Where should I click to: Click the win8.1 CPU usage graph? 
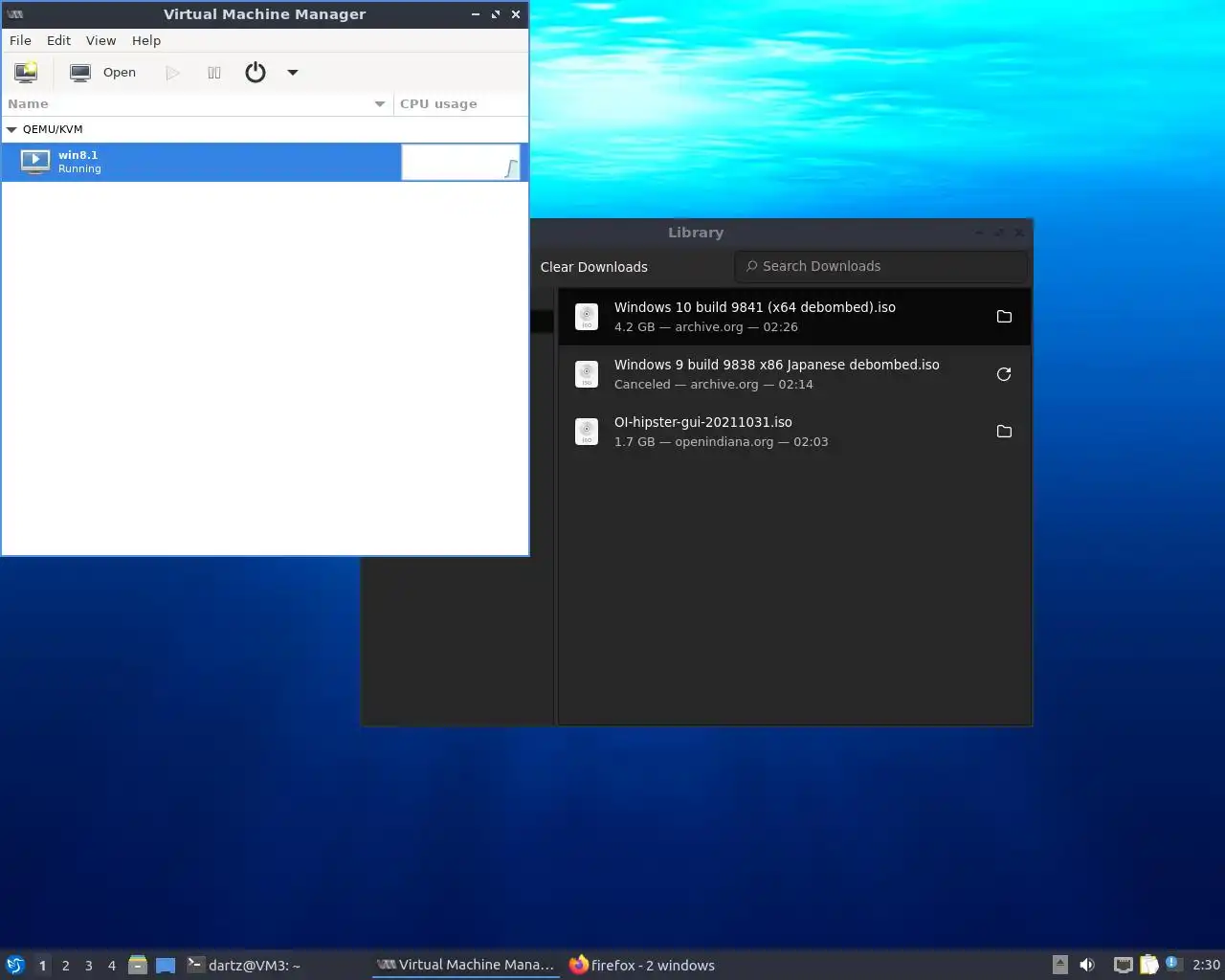pyautogui.click(x=460, y=162)
